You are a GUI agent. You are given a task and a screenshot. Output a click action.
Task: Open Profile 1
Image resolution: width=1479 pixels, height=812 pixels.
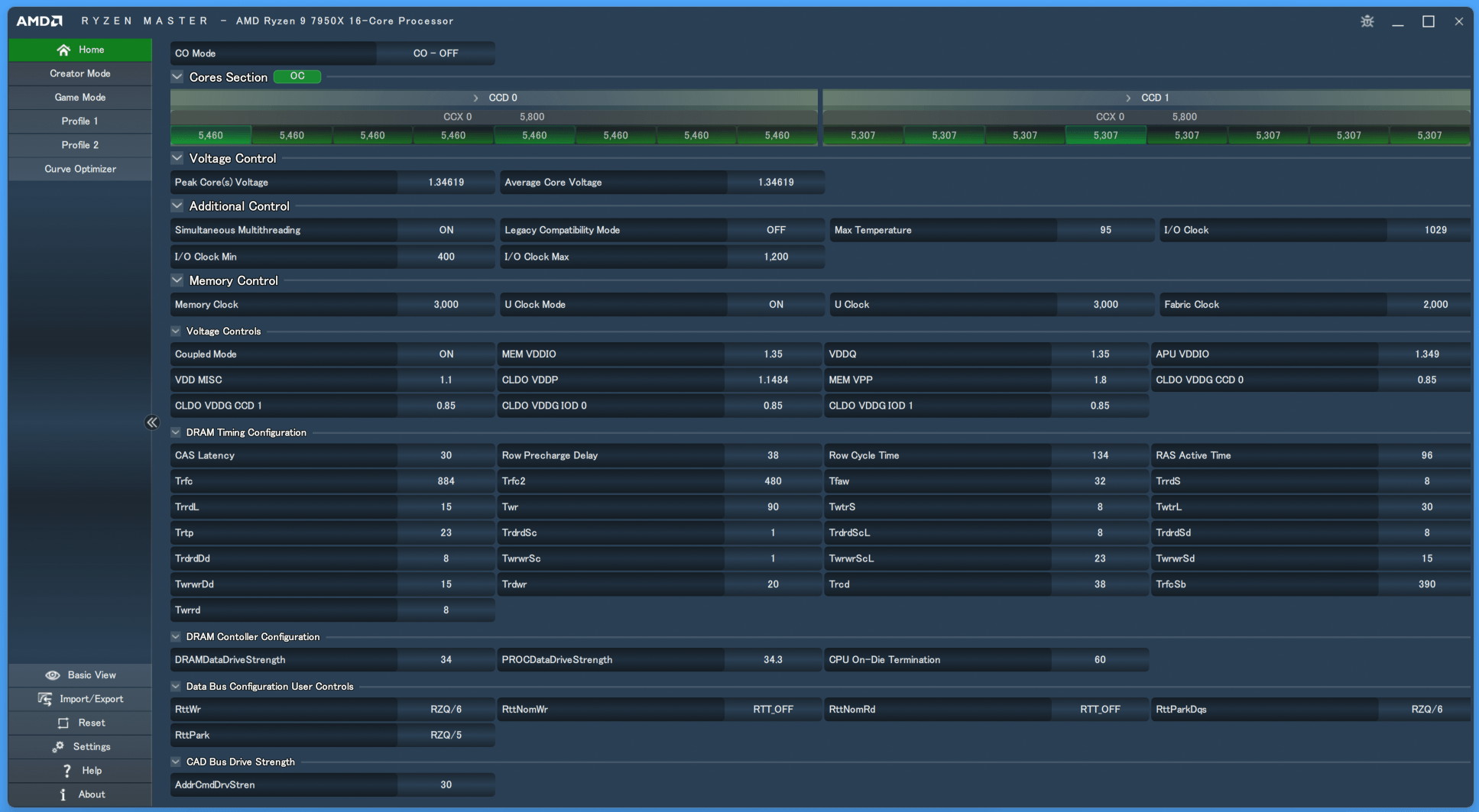click(x=80, y=121)
